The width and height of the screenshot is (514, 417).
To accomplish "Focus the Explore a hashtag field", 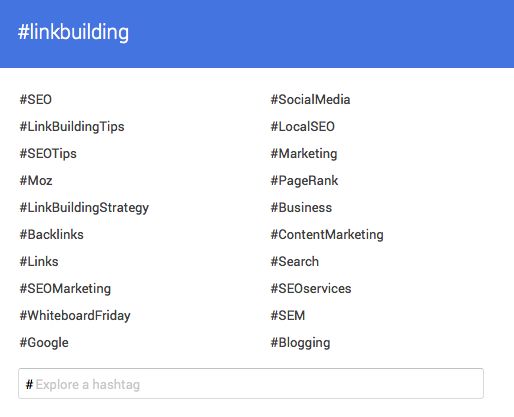I will coord(251,384).
